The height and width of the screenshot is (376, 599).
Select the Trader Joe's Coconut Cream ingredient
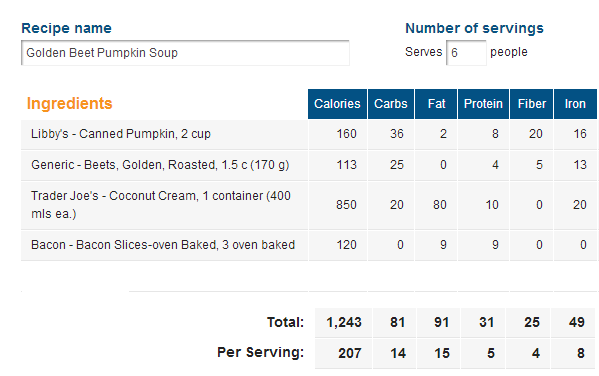pos(161,205)
